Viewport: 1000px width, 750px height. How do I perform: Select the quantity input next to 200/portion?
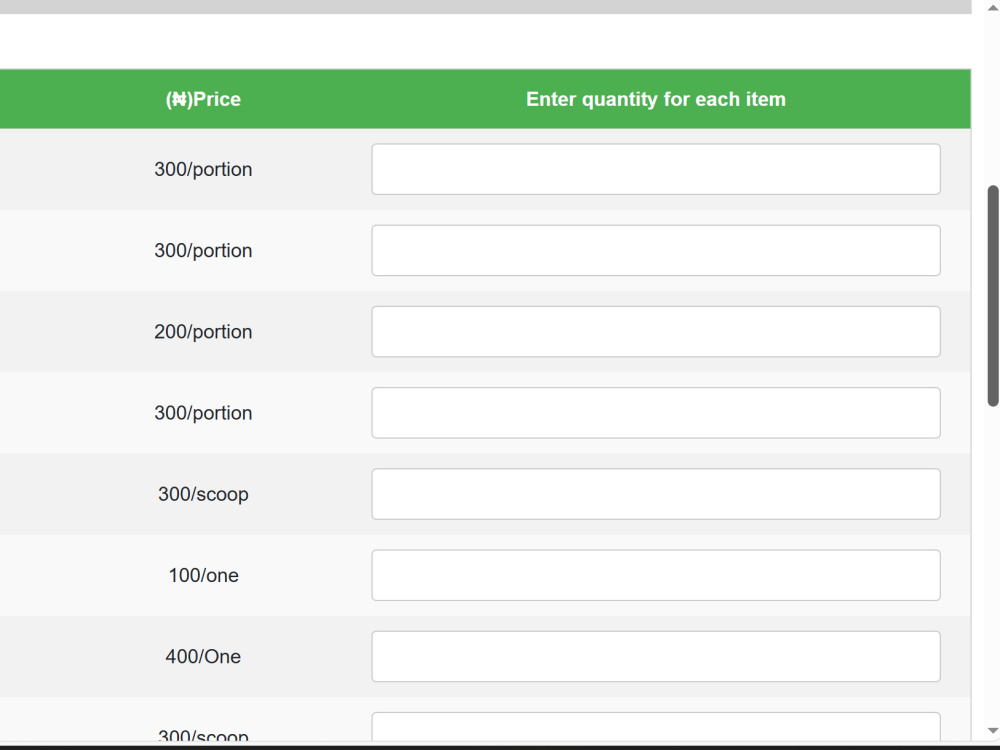point(656,332)
